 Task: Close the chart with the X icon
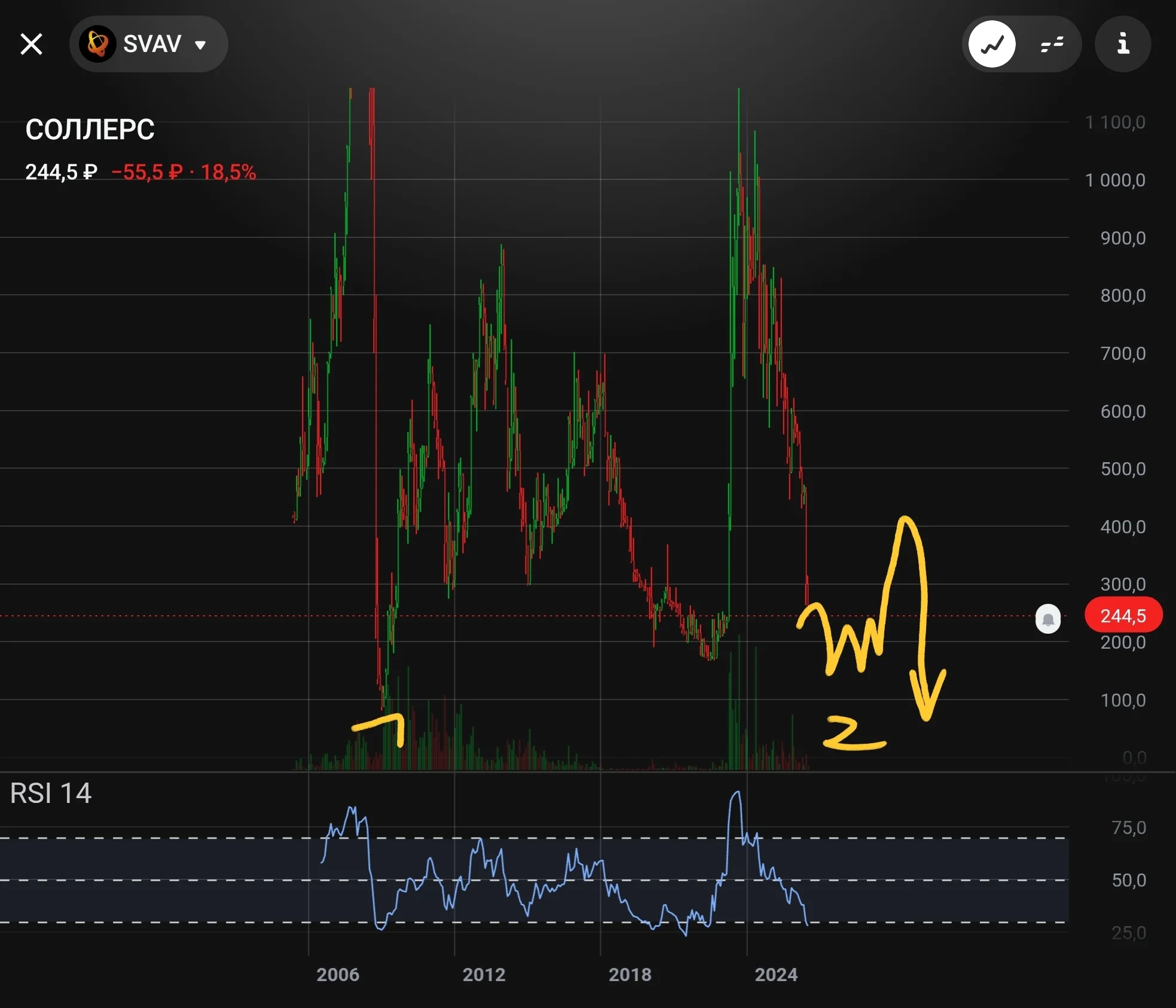click(31, 44)
